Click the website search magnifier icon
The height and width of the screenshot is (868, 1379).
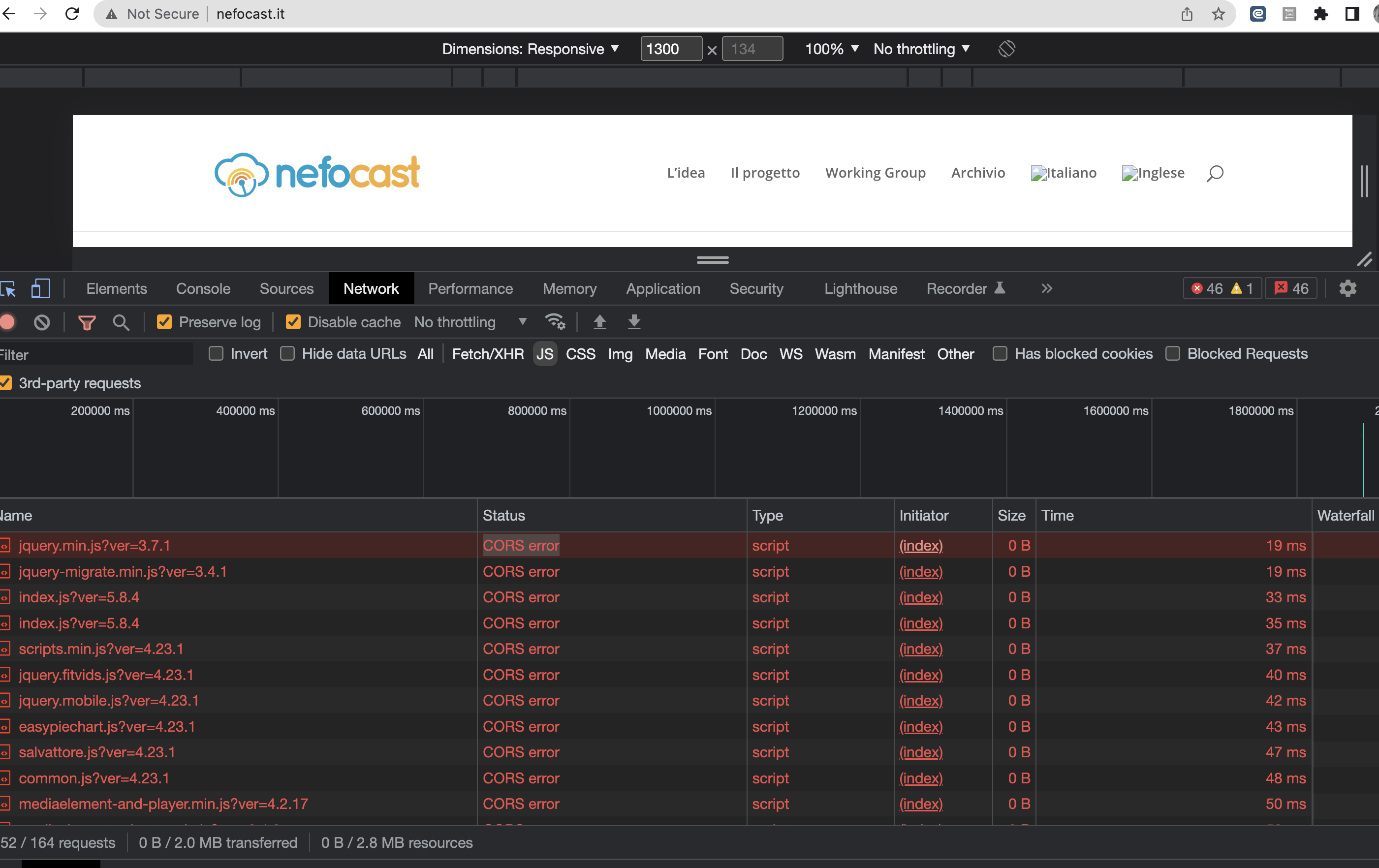pyautogui.click(x=1215, y=173)
